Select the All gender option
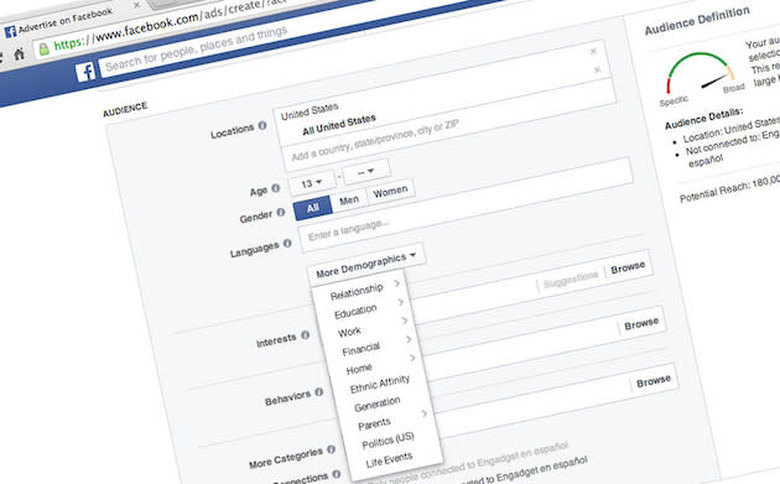This screenshot has height=484, width=780. (x=313, y=207)
